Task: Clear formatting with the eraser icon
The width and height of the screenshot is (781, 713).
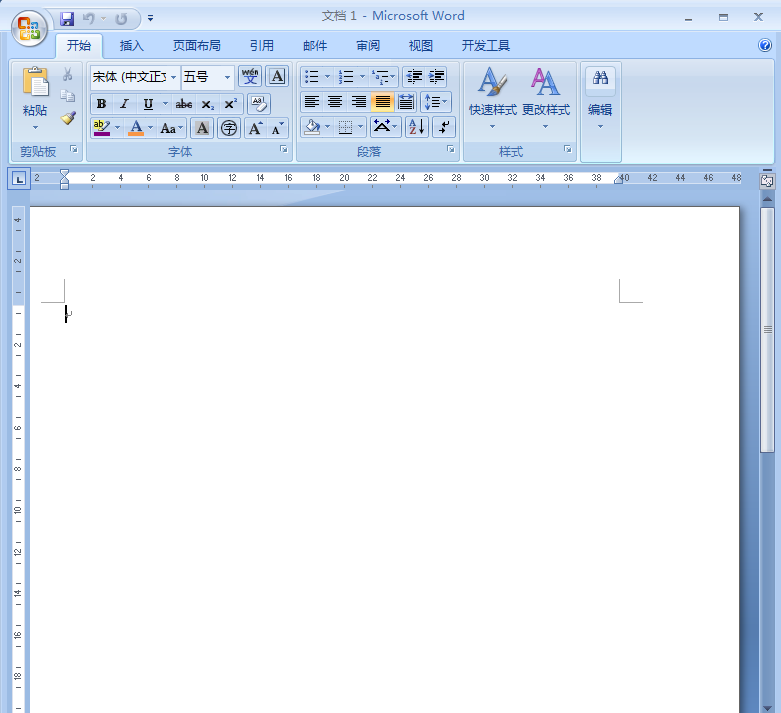Action: click(x=259, y=104)
